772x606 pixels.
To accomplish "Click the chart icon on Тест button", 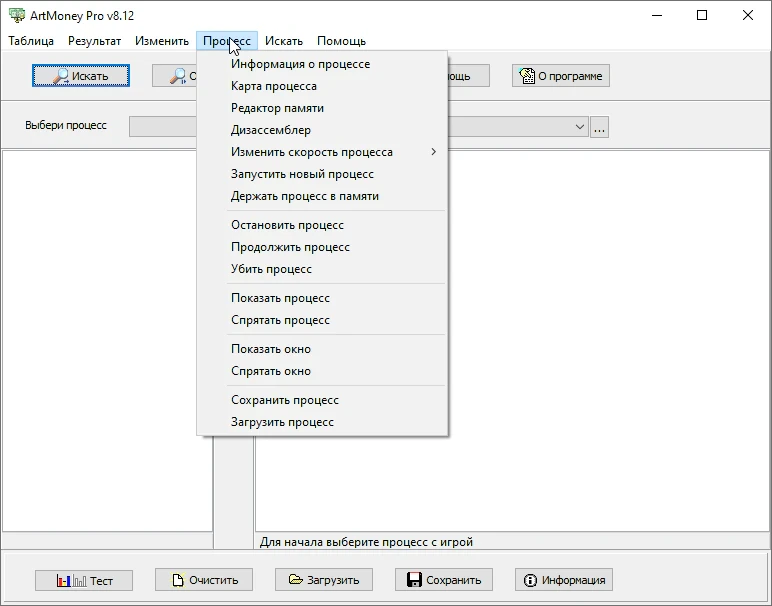I will click(x=71, y=581).
